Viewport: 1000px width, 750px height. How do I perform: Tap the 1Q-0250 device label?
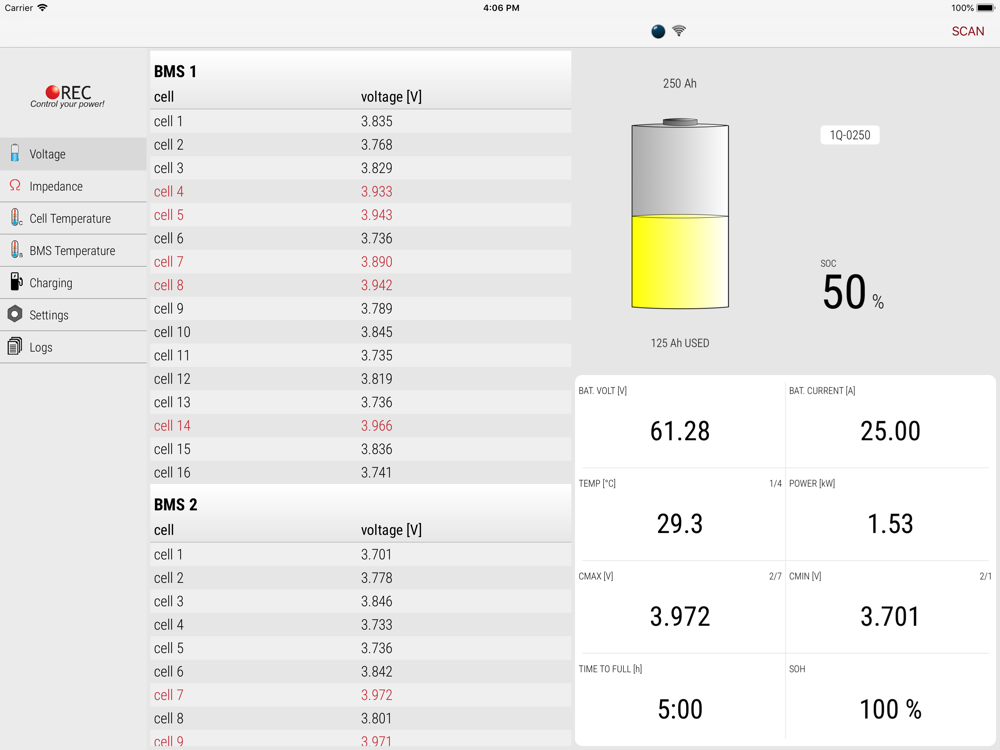click(x=849, y=135)
